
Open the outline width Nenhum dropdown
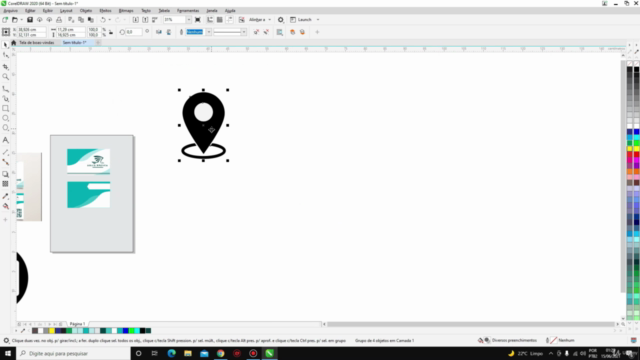[x=209, y=32]
